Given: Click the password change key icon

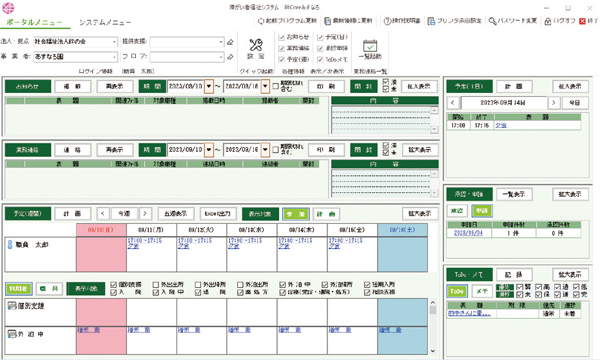Looking at the screenshot, I should pyautogui.click(x=492, y=21).
